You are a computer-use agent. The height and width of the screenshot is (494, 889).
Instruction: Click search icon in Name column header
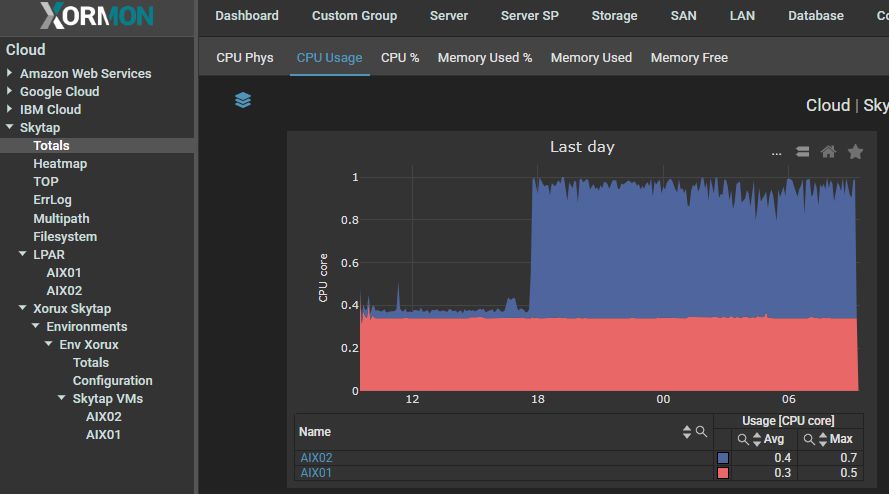701,432
